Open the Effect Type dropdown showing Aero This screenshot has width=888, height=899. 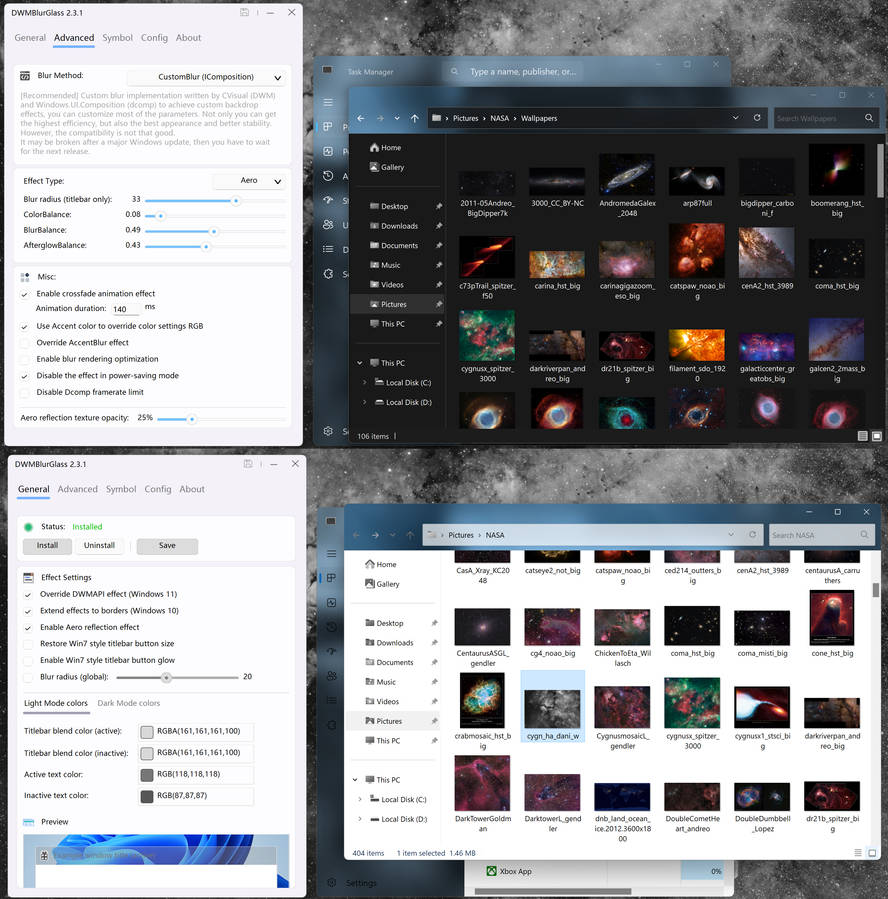247,181
